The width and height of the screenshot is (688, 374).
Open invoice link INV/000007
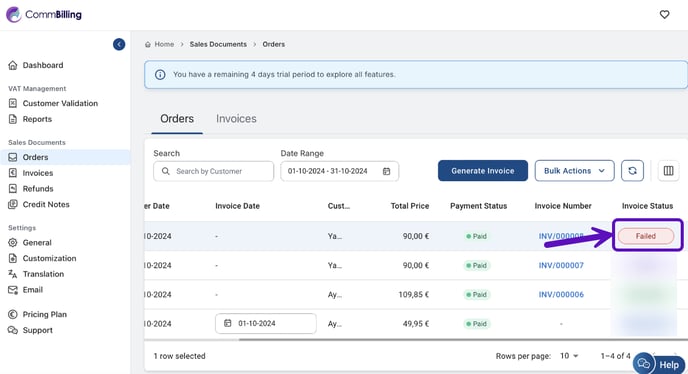click(x=561, y=265)
